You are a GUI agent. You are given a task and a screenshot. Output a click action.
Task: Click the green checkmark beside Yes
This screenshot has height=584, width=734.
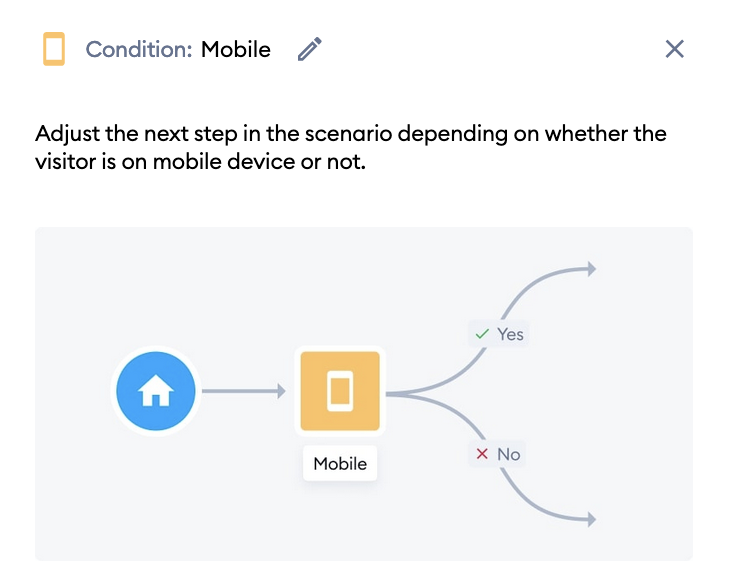point(482,334)
